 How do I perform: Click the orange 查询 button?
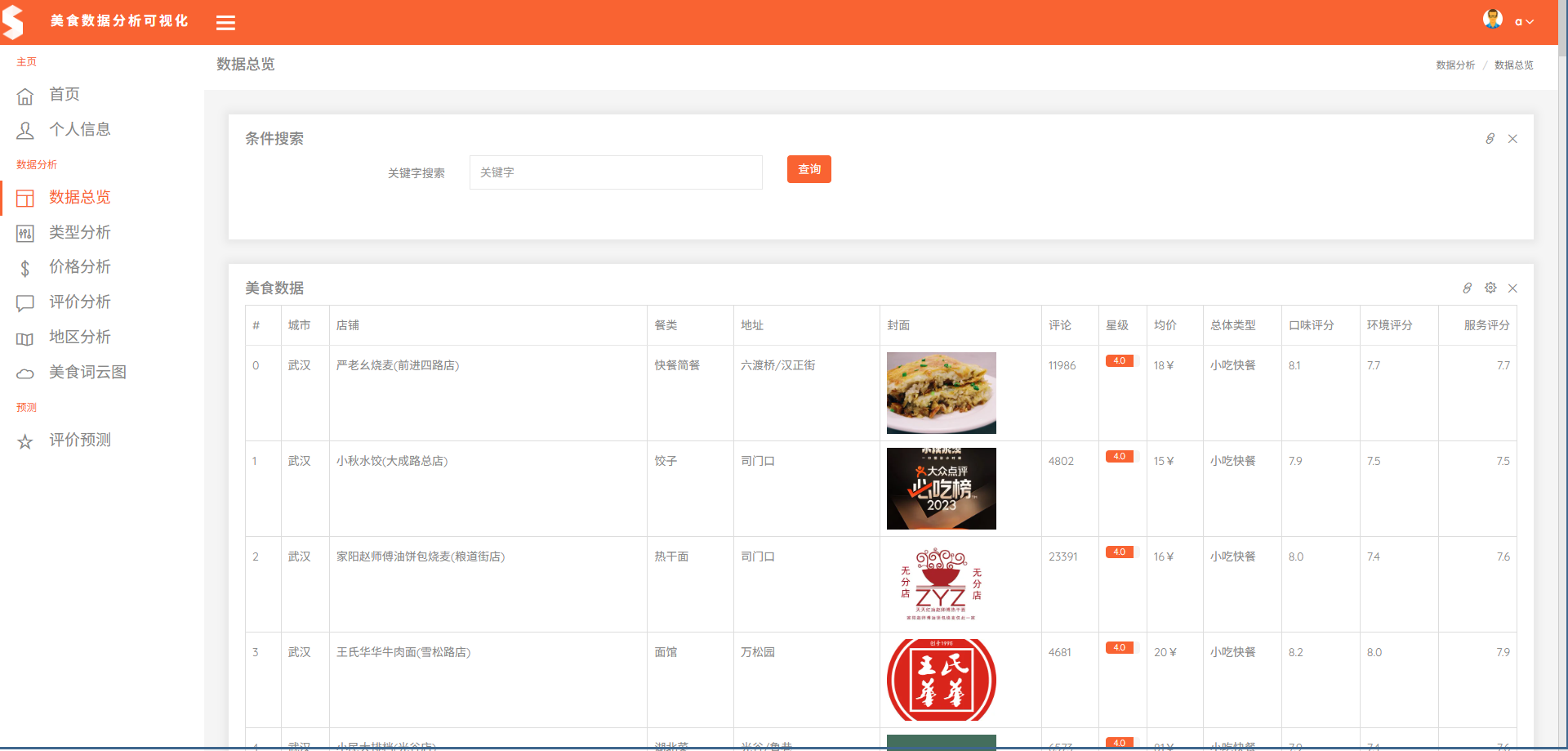coord(809,169)
